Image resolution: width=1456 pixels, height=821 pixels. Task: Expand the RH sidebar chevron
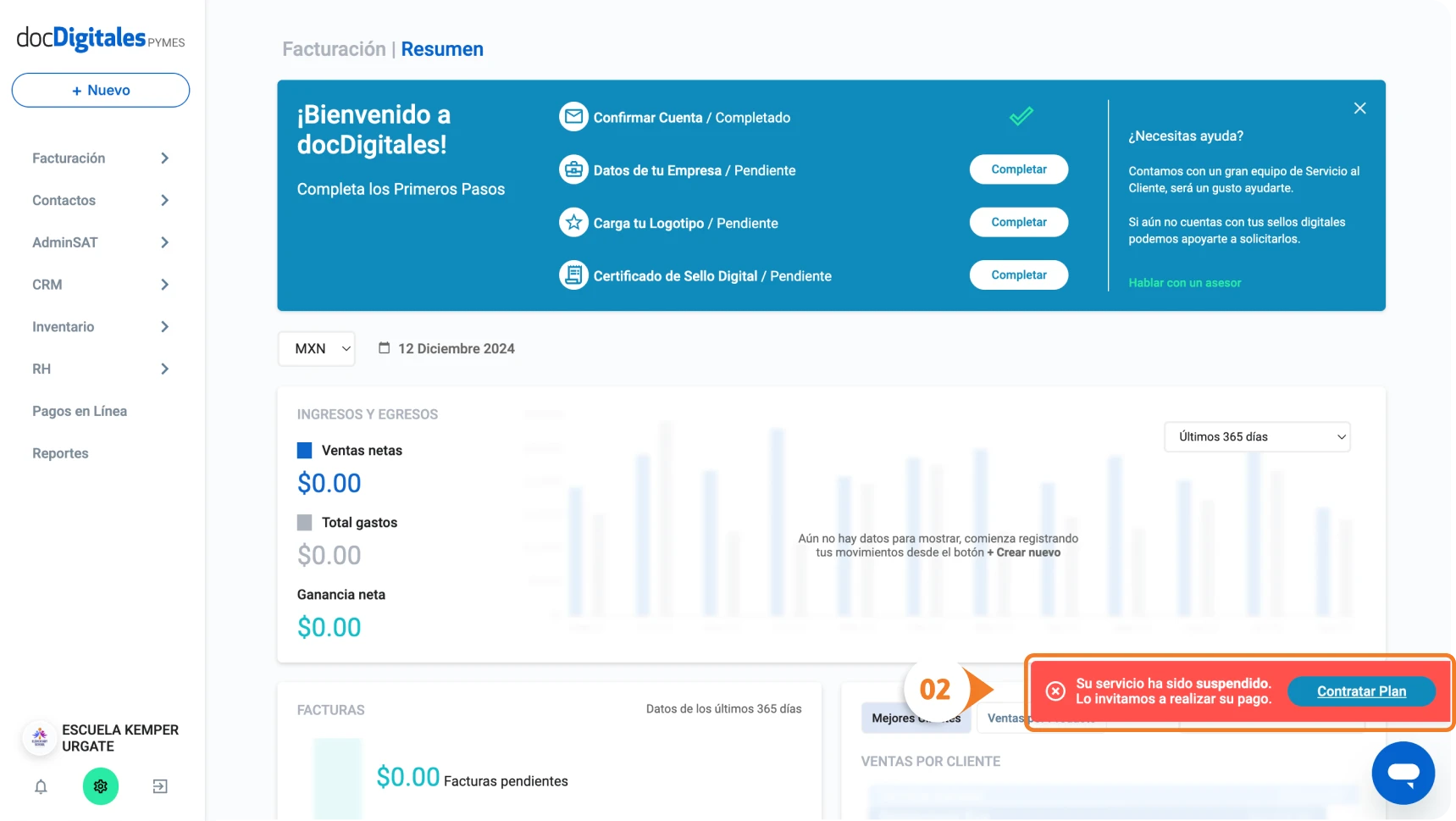(165, 369)
